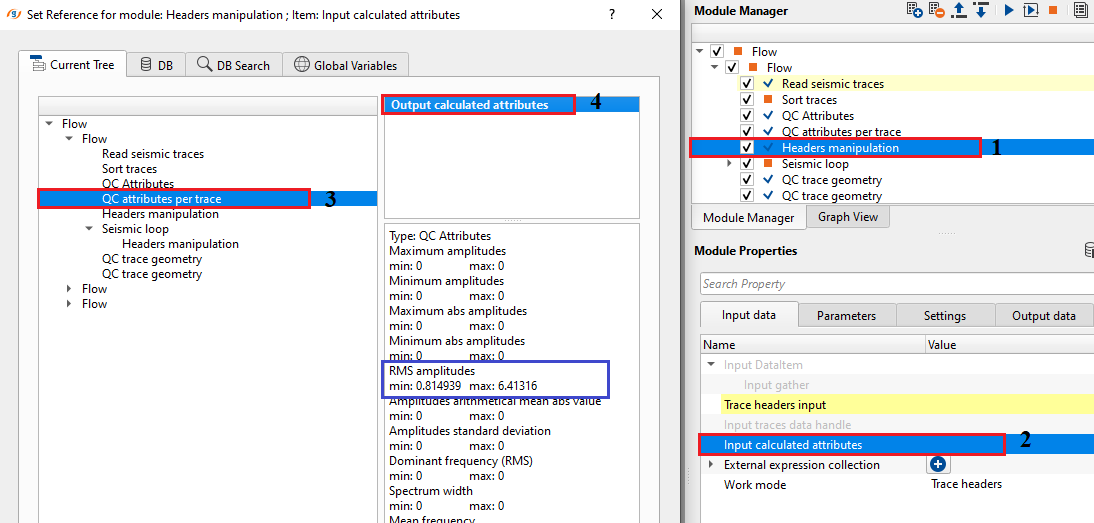This screenshot has width=1094, height=523.
Task: Collapse the root Flow node in the Current Tree dialog
Action: click(49, 124)
